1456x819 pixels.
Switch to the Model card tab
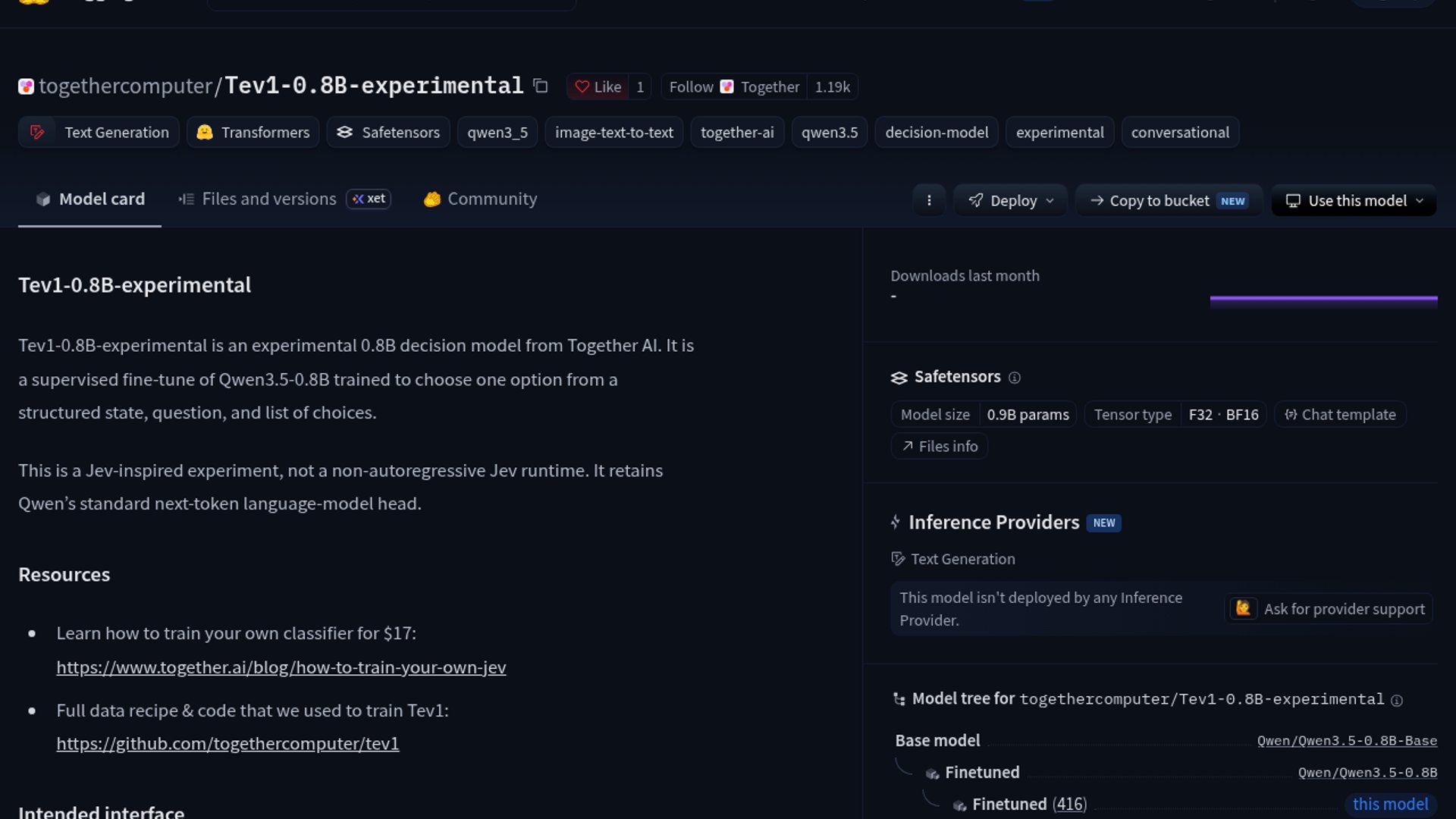89,199
